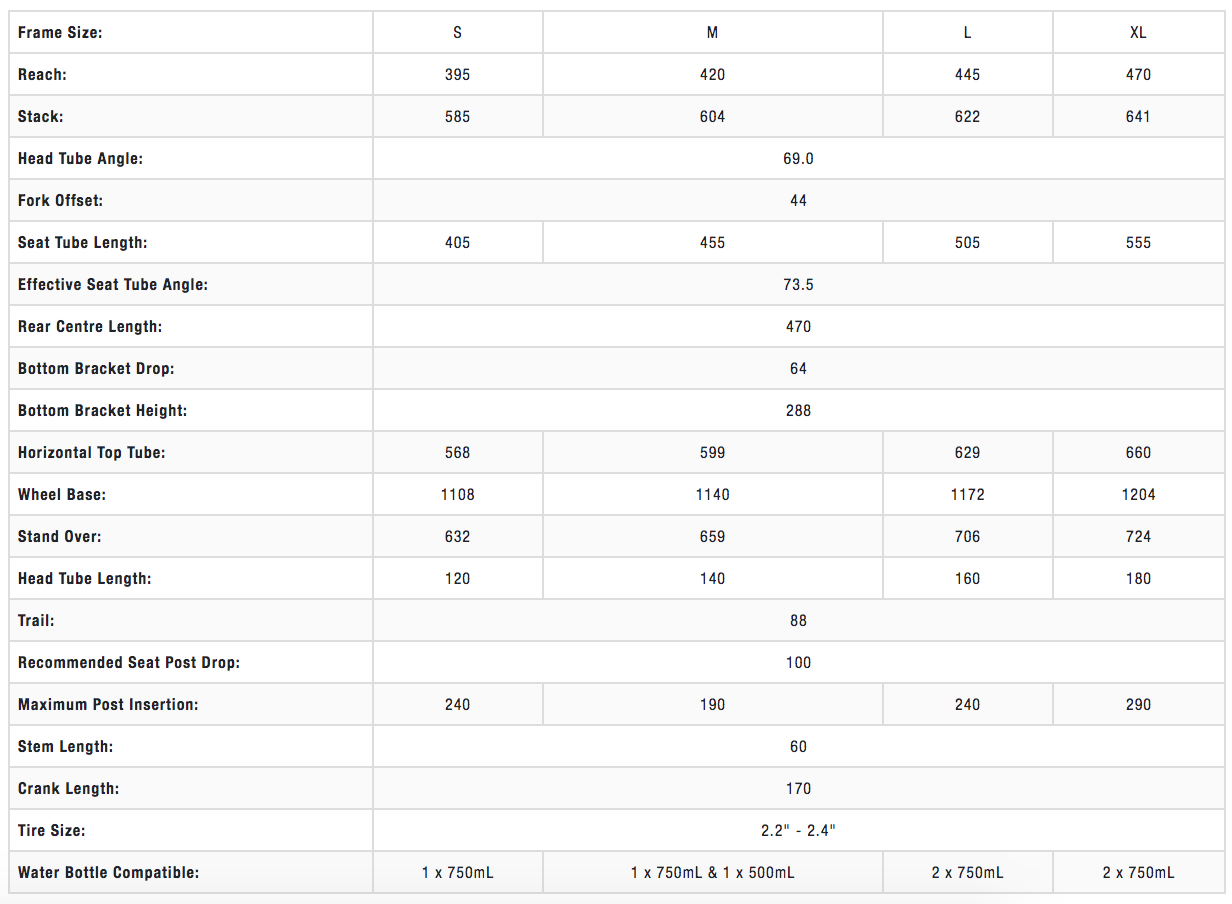1232x904 pixels.
Task: Select the Head Tube Angle value 69.0
Action: [798, 159]
